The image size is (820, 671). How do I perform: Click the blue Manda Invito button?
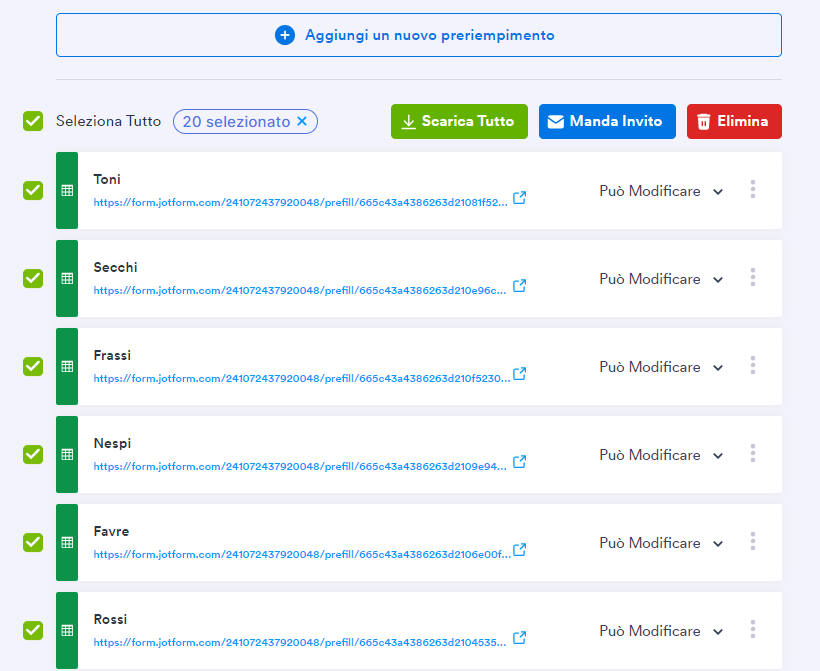click(x=607, y=121)
